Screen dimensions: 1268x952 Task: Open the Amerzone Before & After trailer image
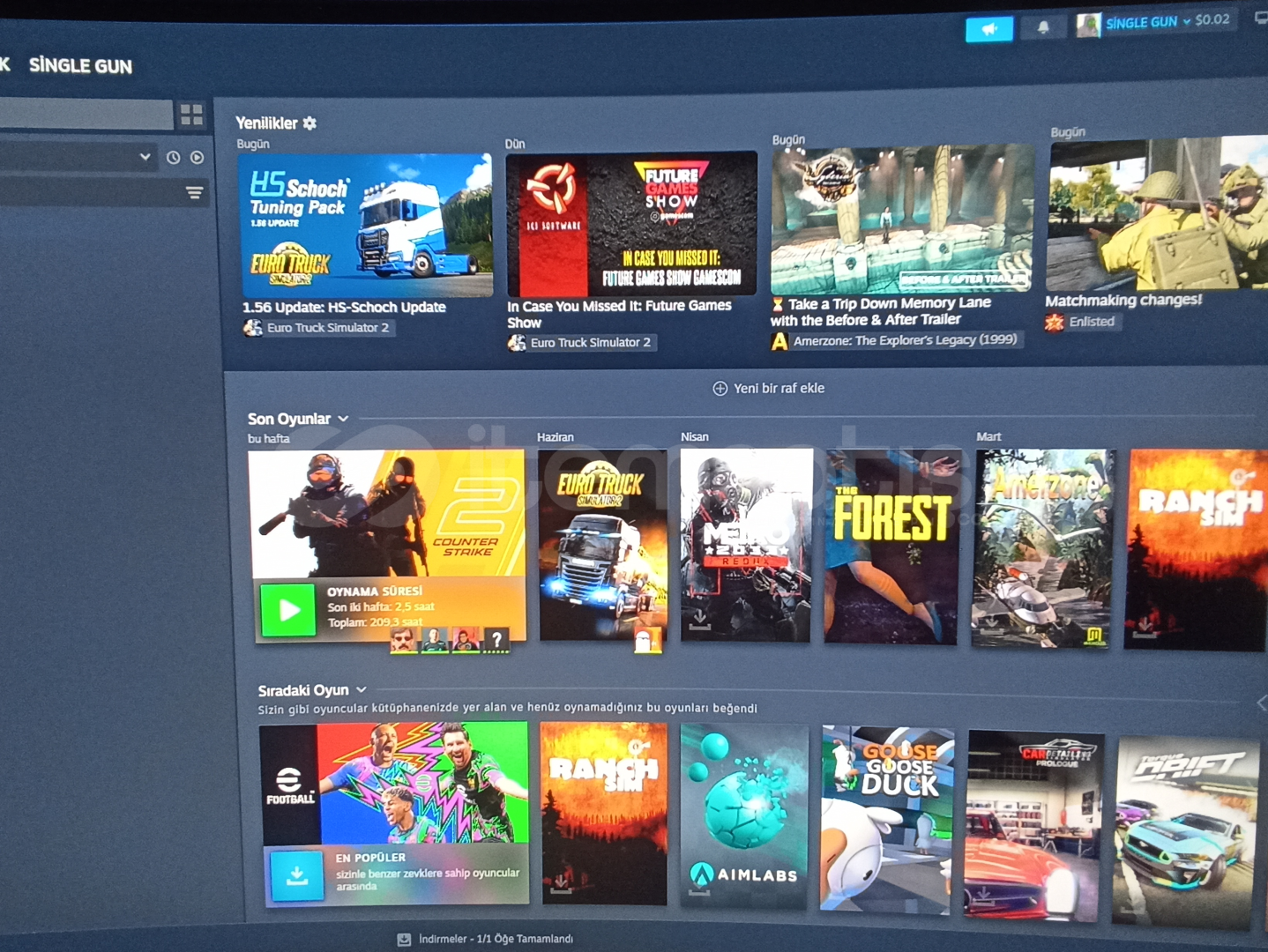[902, 219]
